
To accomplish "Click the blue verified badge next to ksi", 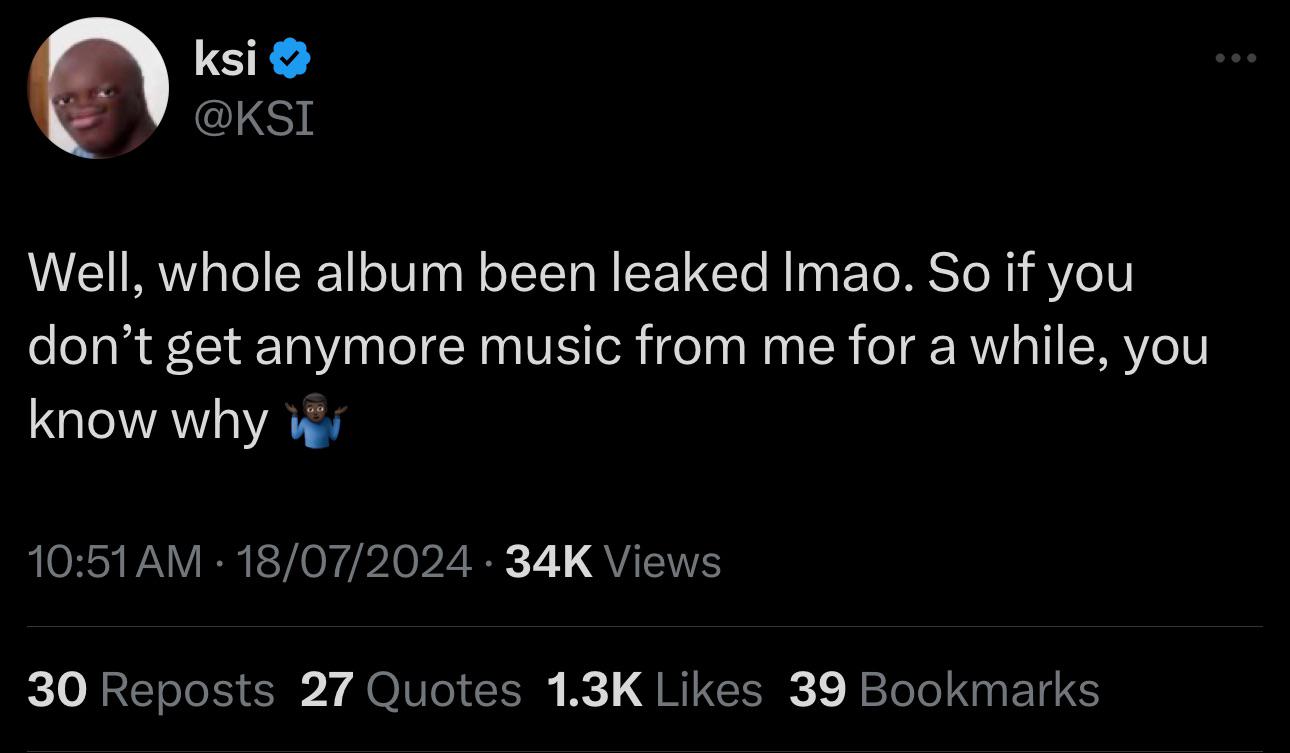I will click(x=291, y=57).
